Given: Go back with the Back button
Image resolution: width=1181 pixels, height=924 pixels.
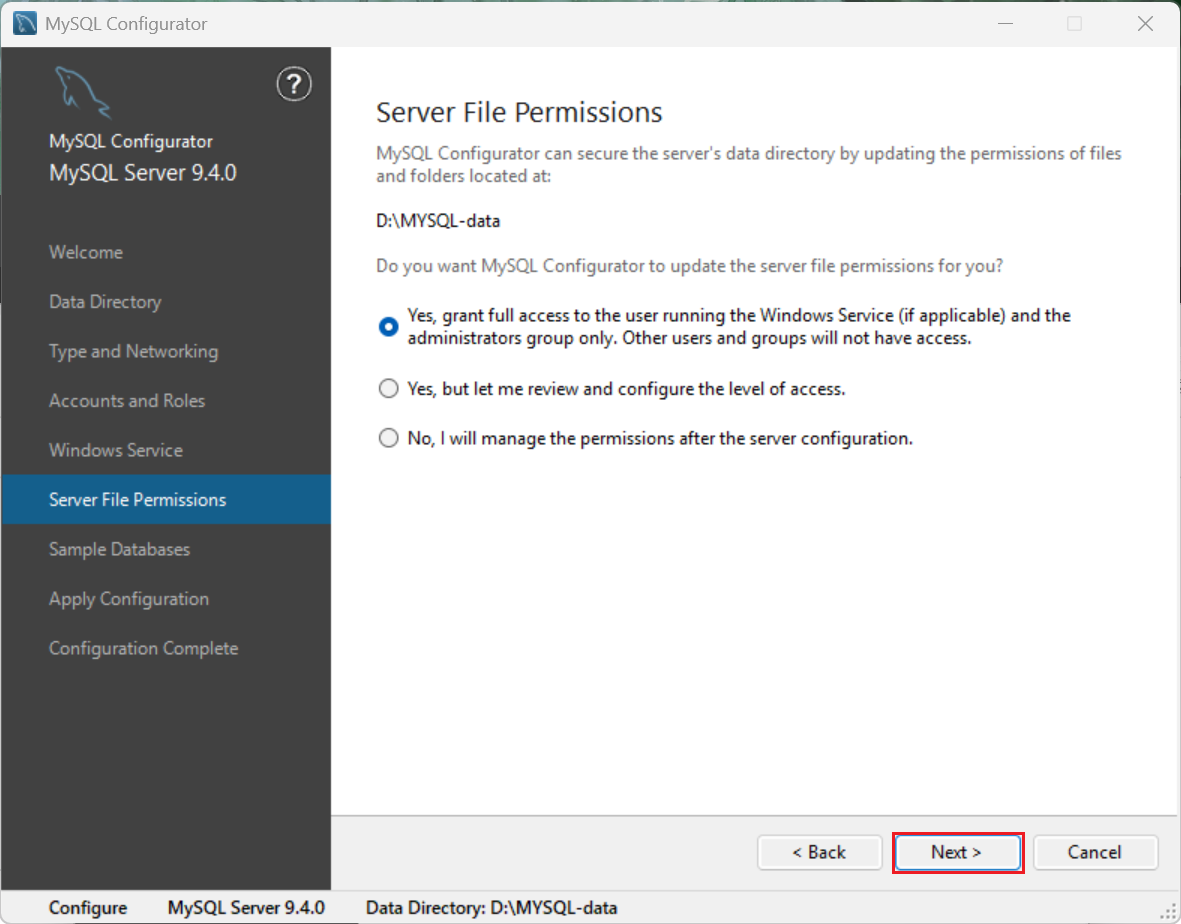Looking at the screenshot, I should point(819,852).
